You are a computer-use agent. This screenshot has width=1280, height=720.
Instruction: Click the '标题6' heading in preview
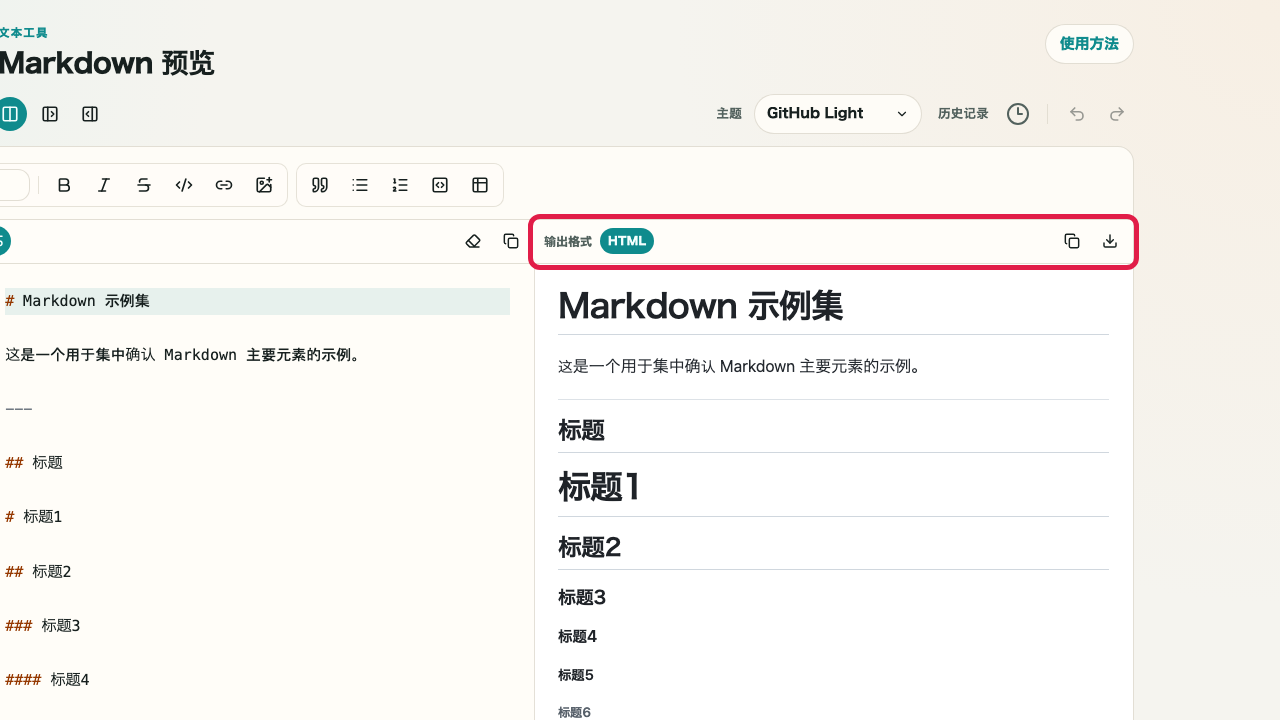pos(574,712)
